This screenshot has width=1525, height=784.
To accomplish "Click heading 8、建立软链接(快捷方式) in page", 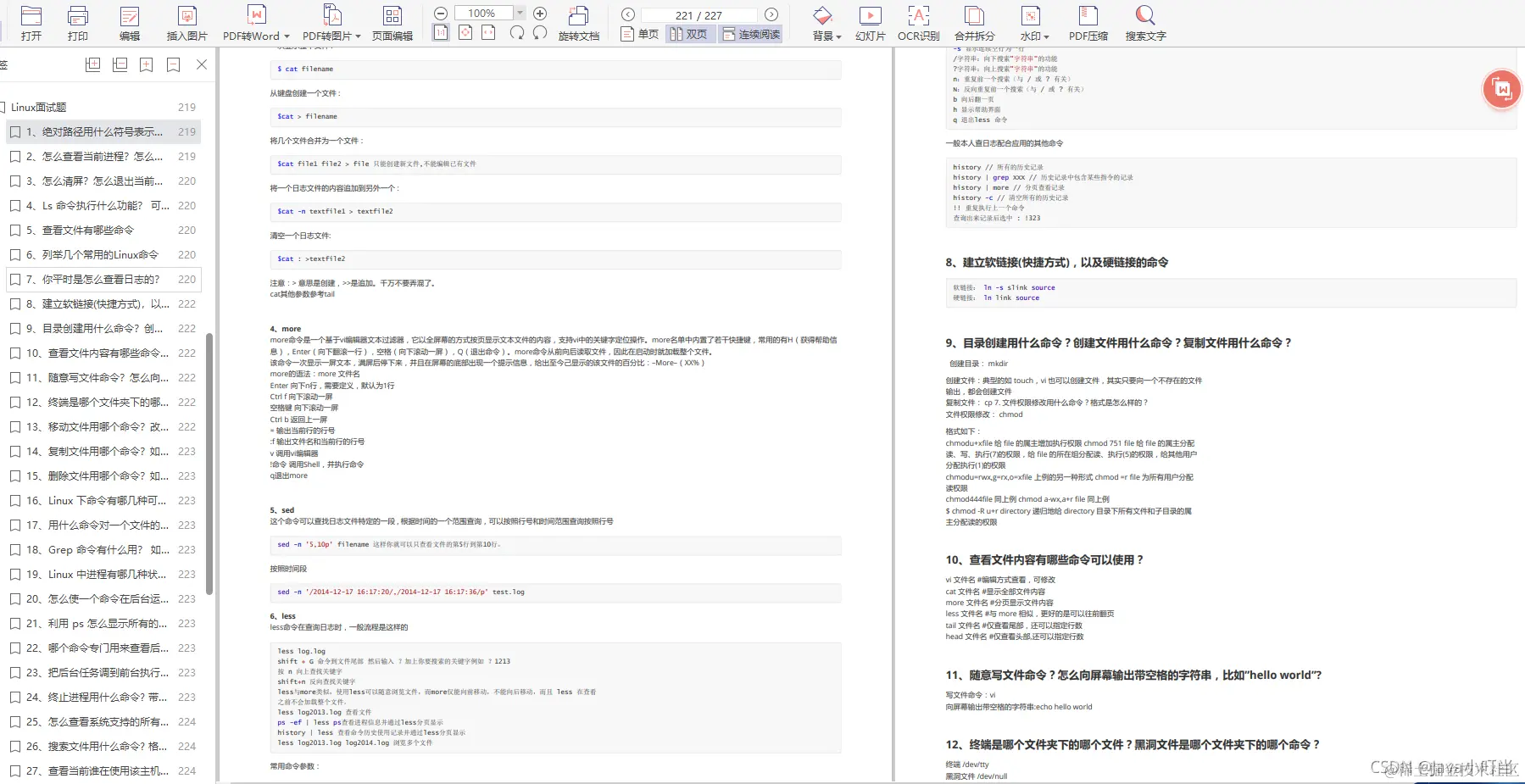I will (1056, 262).
